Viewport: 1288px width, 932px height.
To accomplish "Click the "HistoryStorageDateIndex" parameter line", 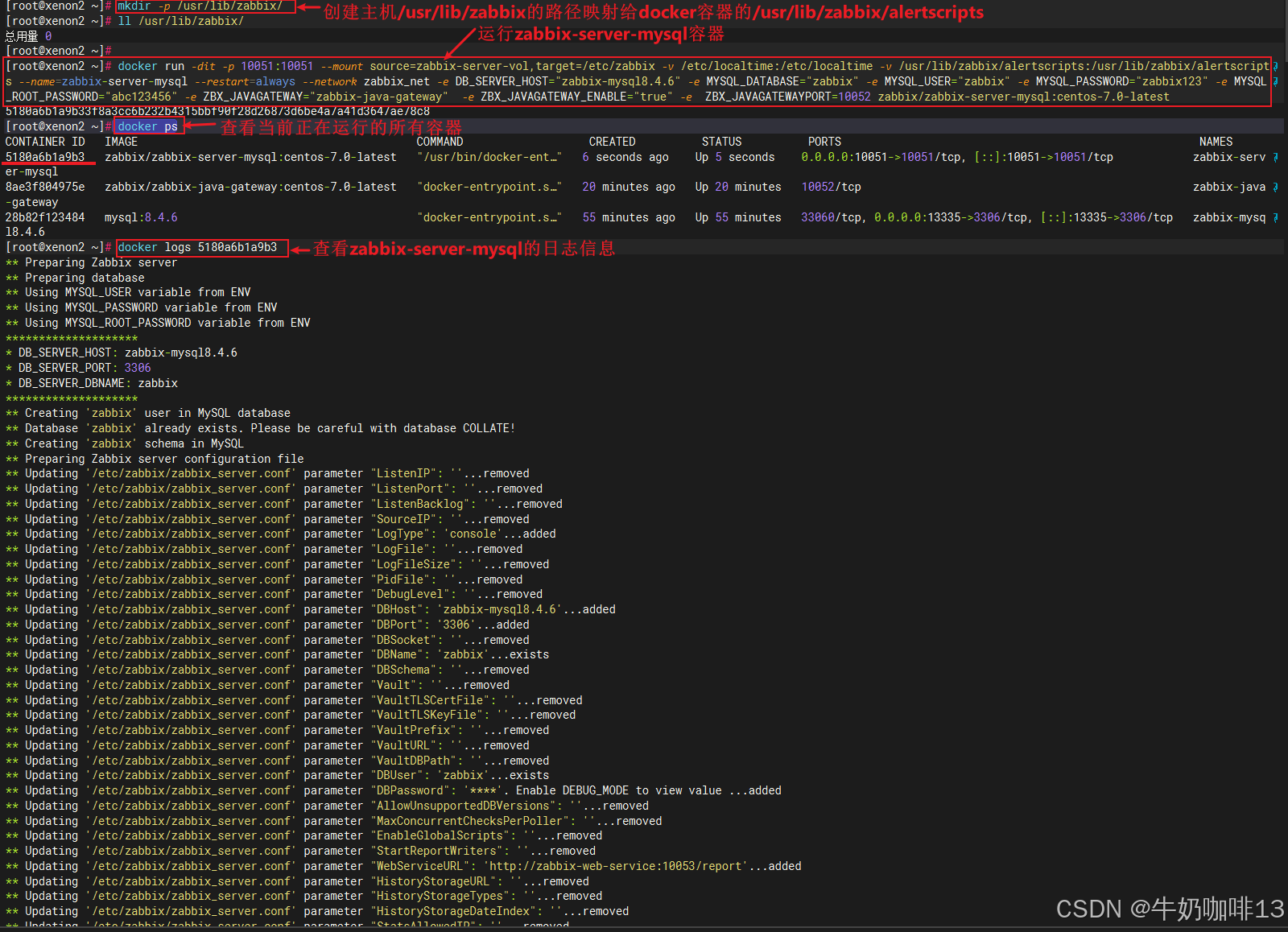I will 317,911.
